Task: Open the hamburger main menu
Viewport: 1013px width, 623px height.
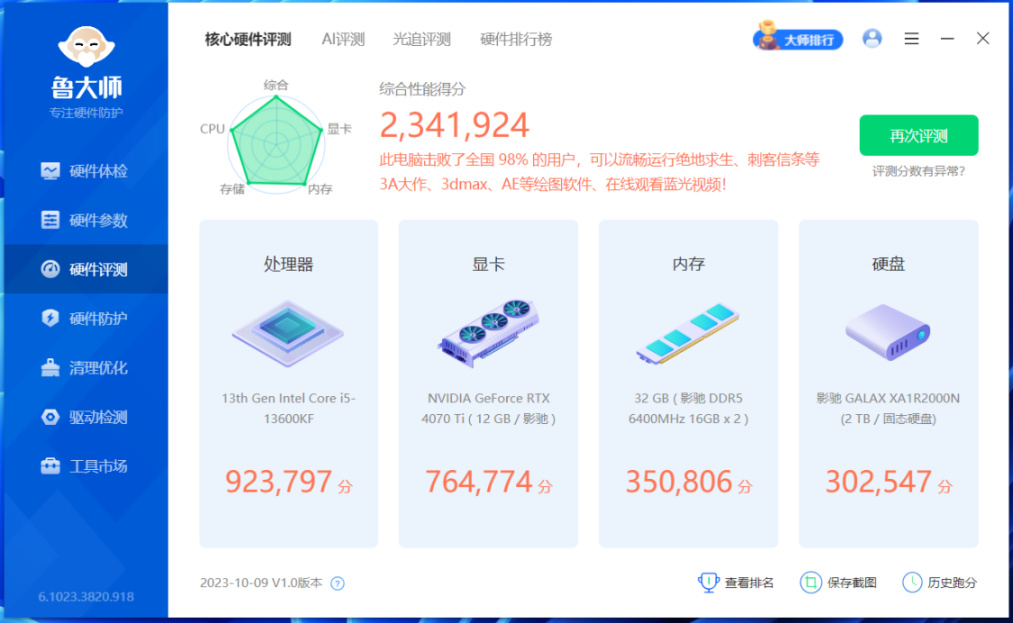Action: pos(912,39)
